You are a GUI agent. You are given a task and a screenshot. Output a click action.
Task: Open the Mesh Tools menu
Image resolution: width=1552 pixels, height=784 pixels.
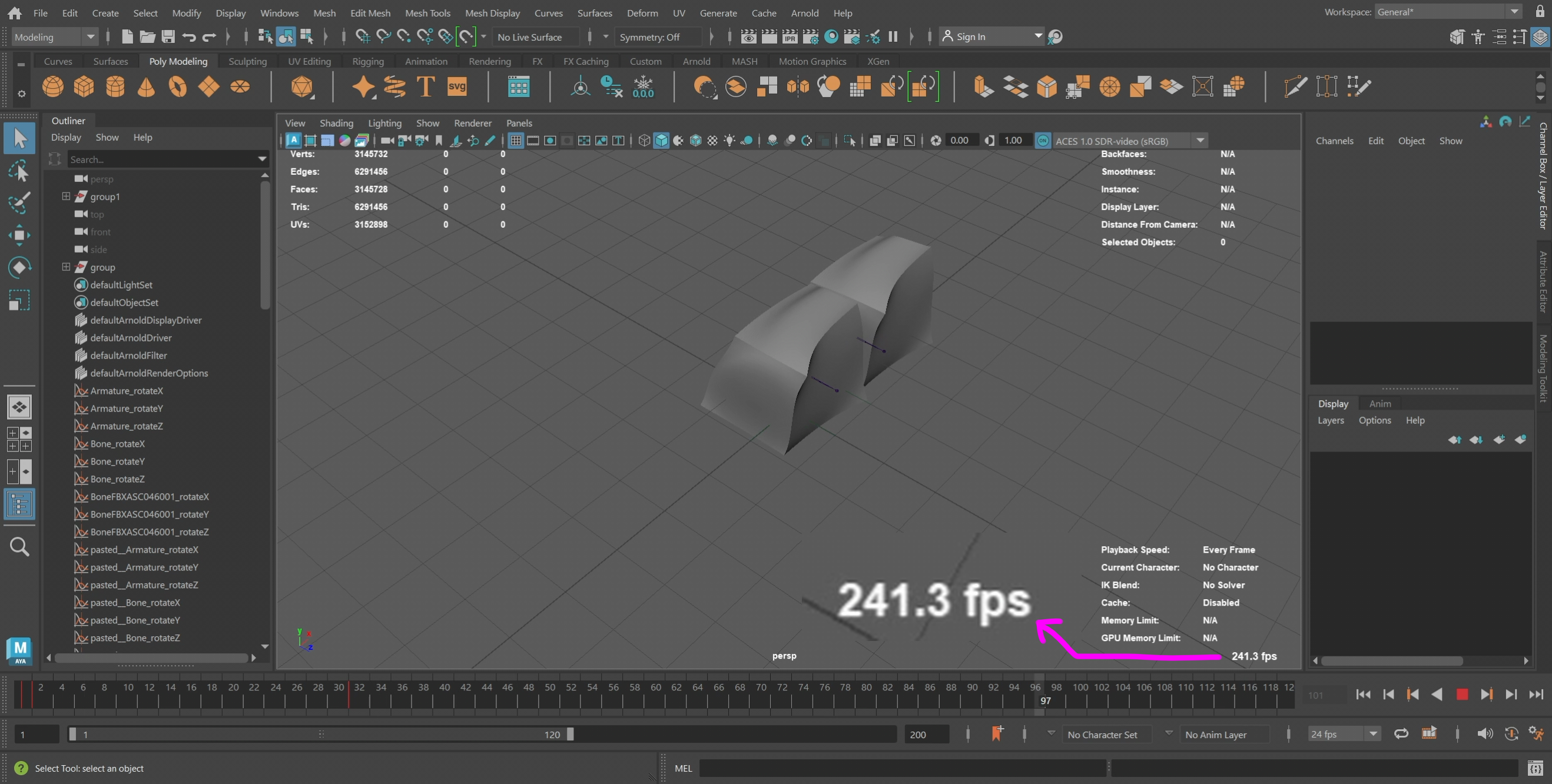point(427,12)
